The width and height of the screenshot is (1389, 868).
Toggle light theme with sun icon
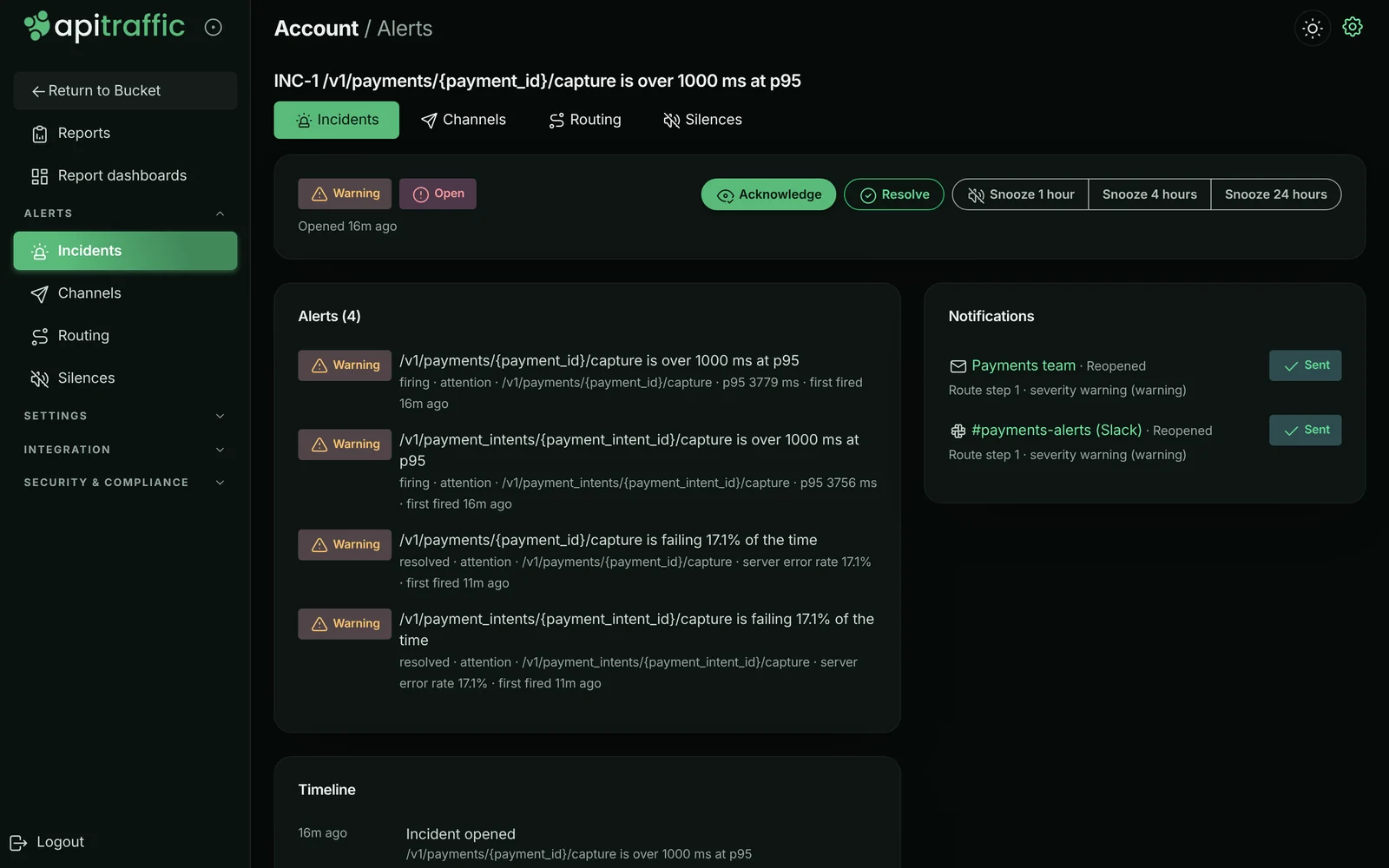[x=1313, y=29]
